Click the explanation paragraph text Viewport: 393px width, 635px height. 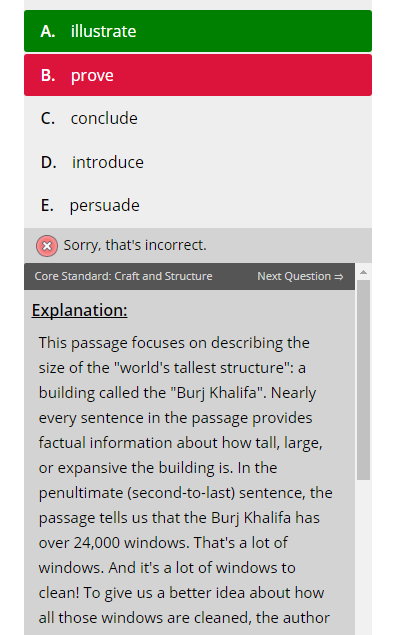(x=186, y=480)
